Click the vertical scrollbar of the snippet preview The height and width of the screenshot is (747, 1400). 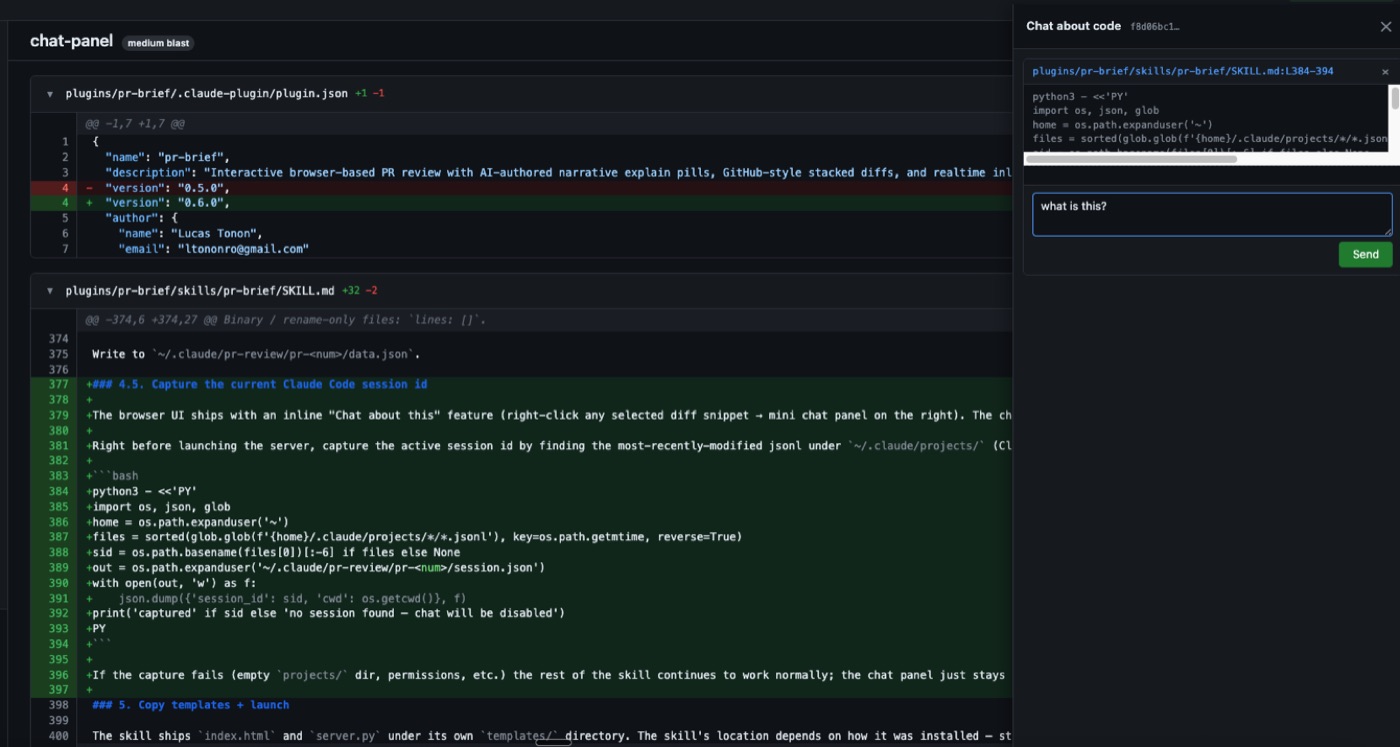(x=1394, y=98)
